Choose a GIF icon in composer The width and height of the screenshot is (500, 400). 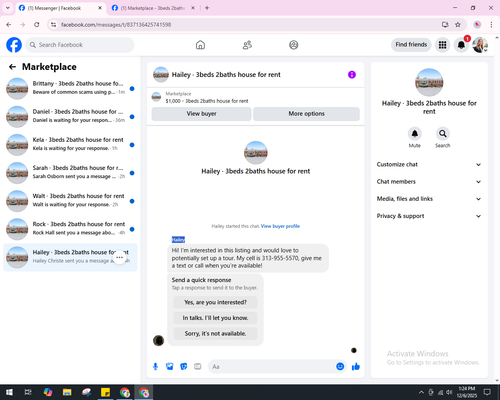(x=198, y=367)
